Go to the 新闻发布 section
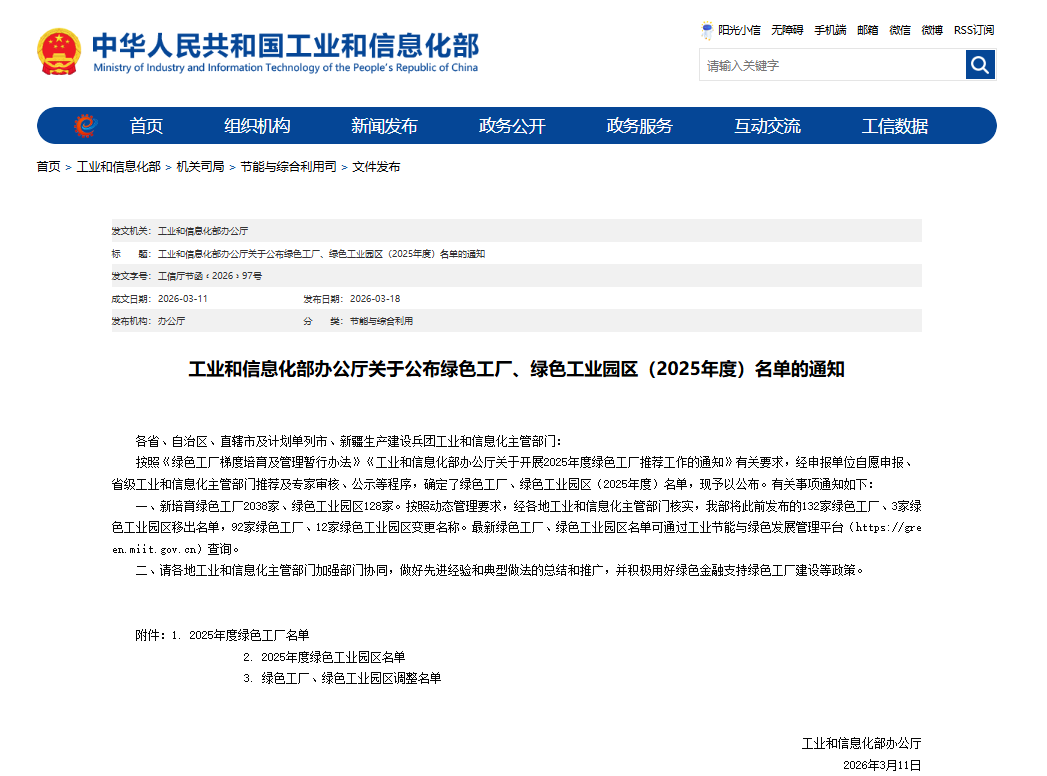The height and width of the screenshot is (776, 1047). [x=384, y=126]
